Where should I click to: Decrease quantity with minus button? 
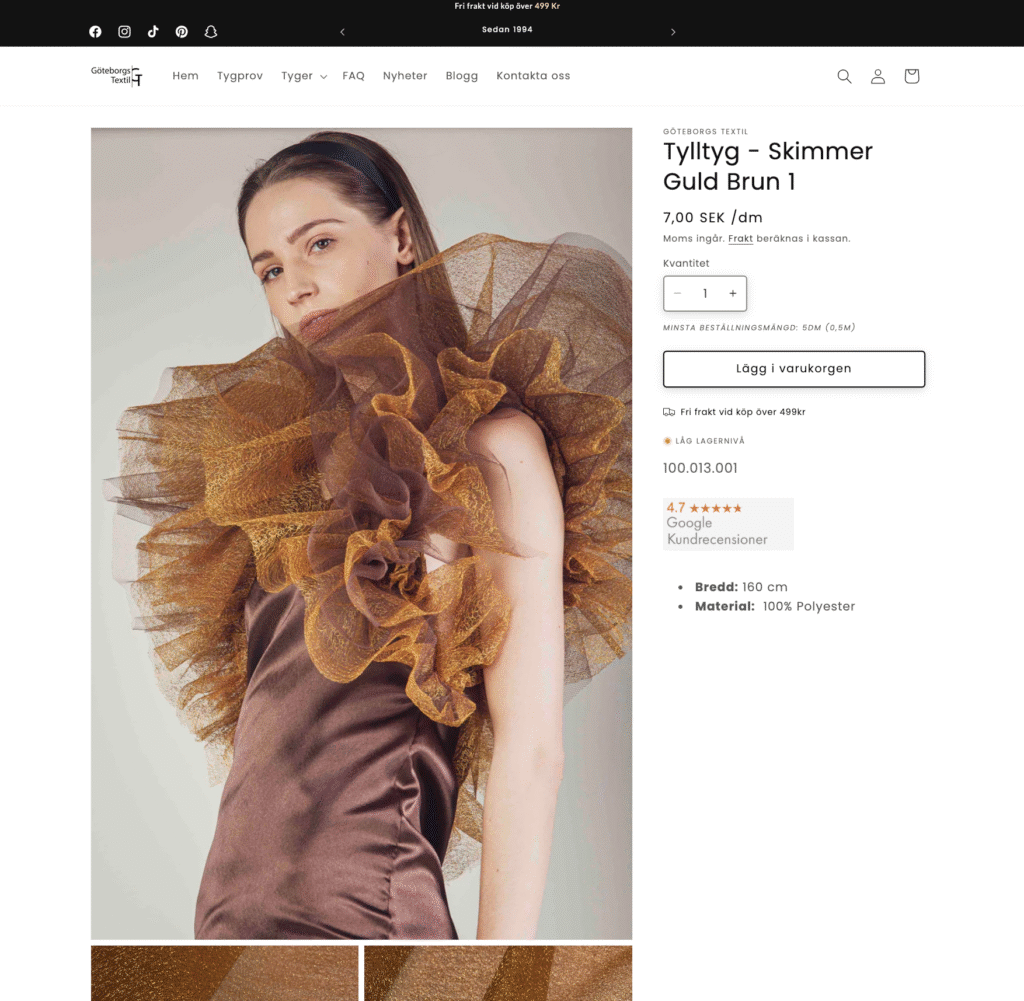pyautogui.click(x=678, y=293)
